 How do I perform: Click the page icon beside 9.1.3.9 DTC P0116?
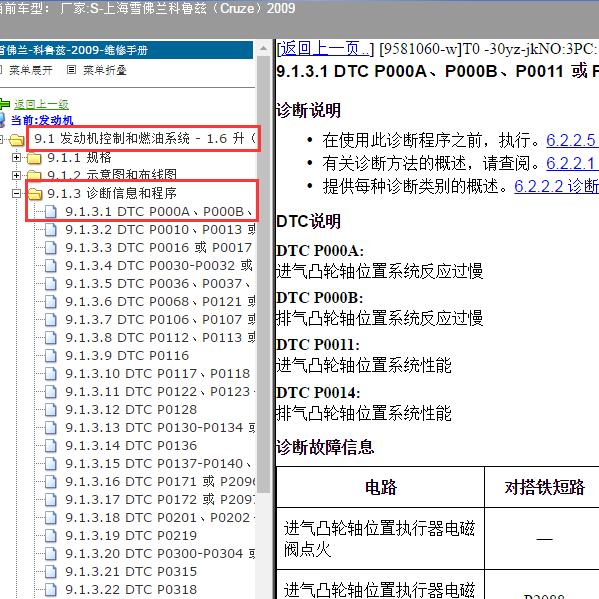[x=50, y=356]
